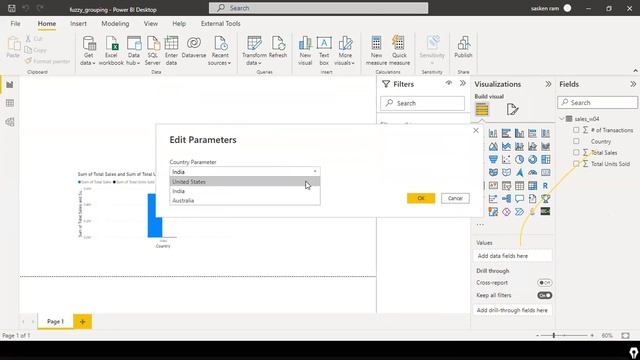Switch to Model view in left sidebar

[10, 122]
